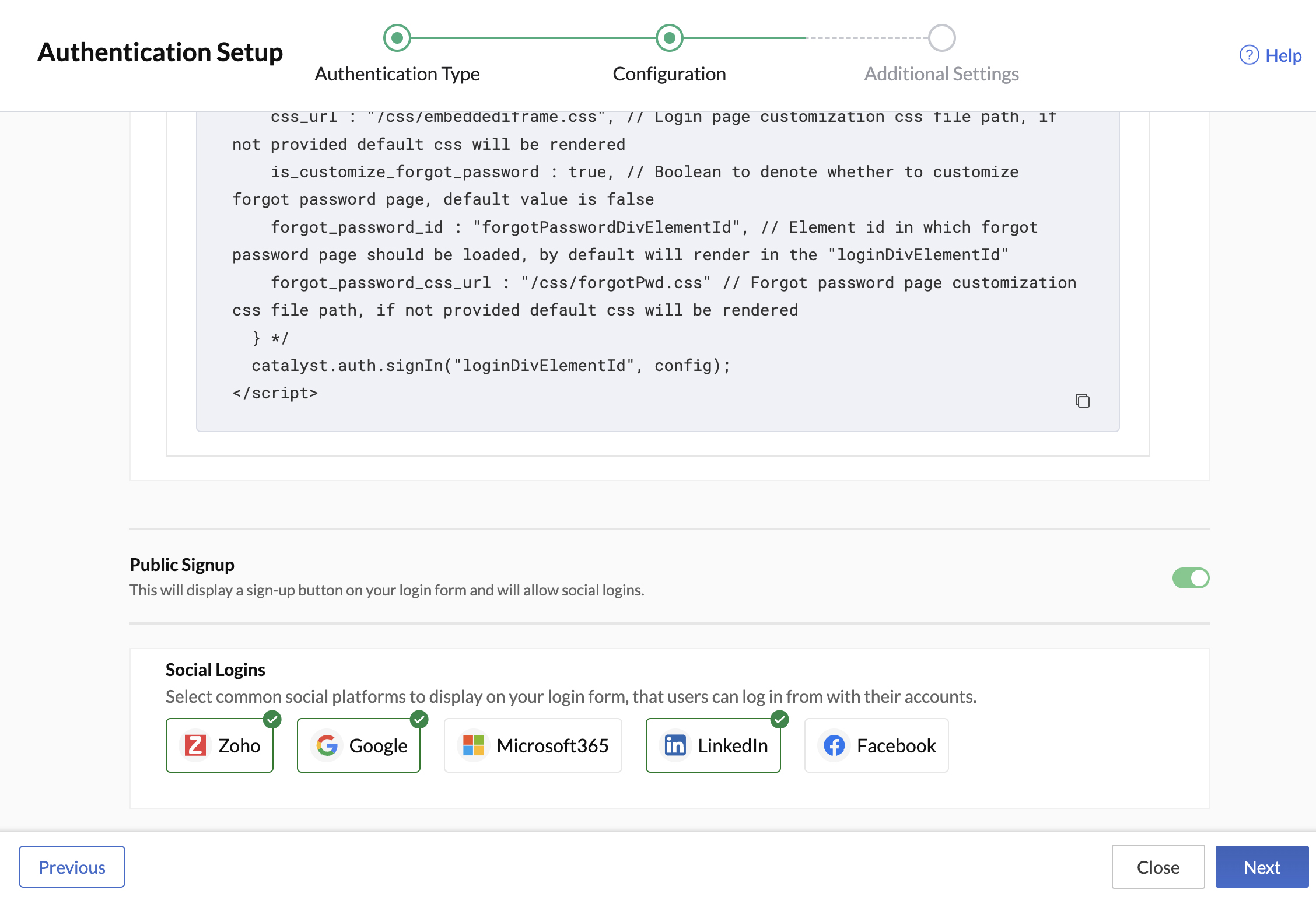This screenshot has height=897, width=1316.
Task: Go to the Configuration step
Action: click(669, 37)
